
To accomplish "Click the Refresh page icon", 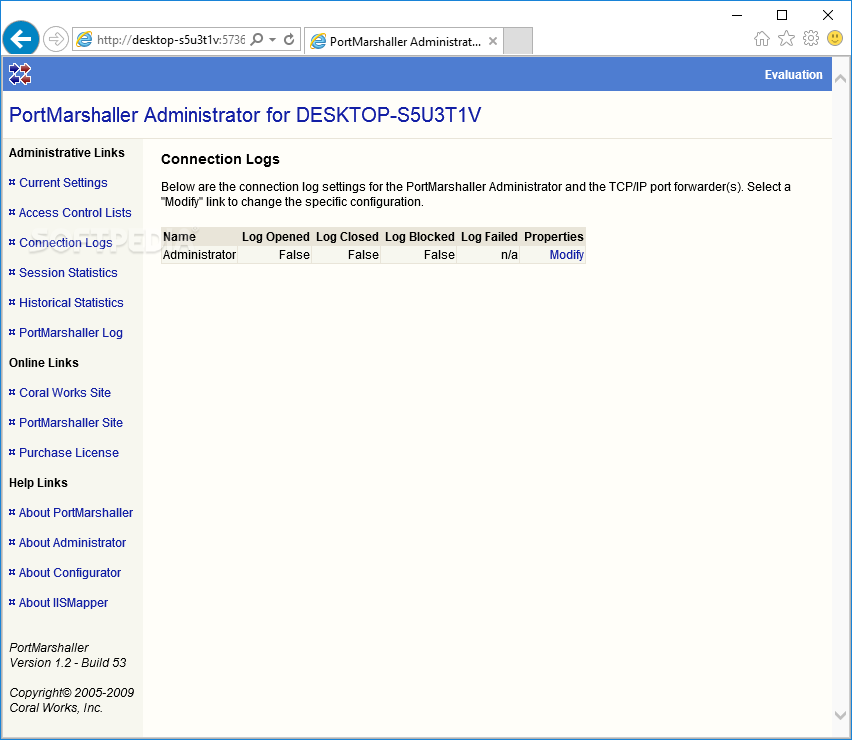I will pyautogui.click(x=289, y=39).
